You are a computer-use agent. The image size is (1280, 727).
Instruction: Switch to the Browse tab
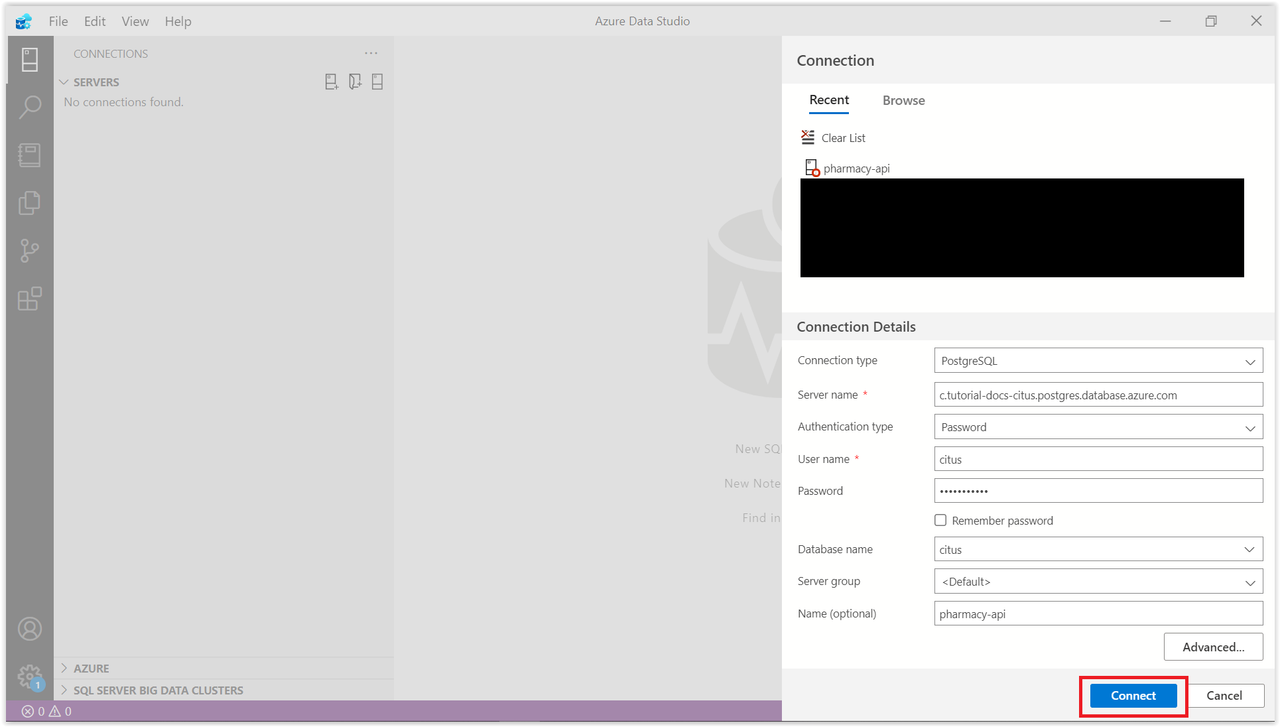point(904,100)
